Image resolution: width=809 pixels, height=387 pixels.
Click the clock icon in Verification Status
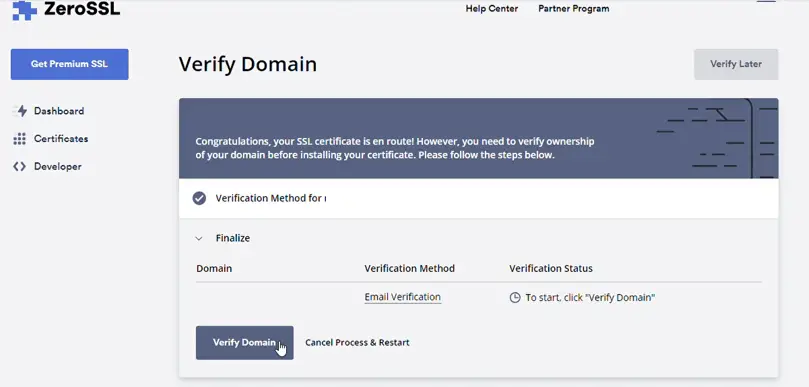(x=515, y=298)
